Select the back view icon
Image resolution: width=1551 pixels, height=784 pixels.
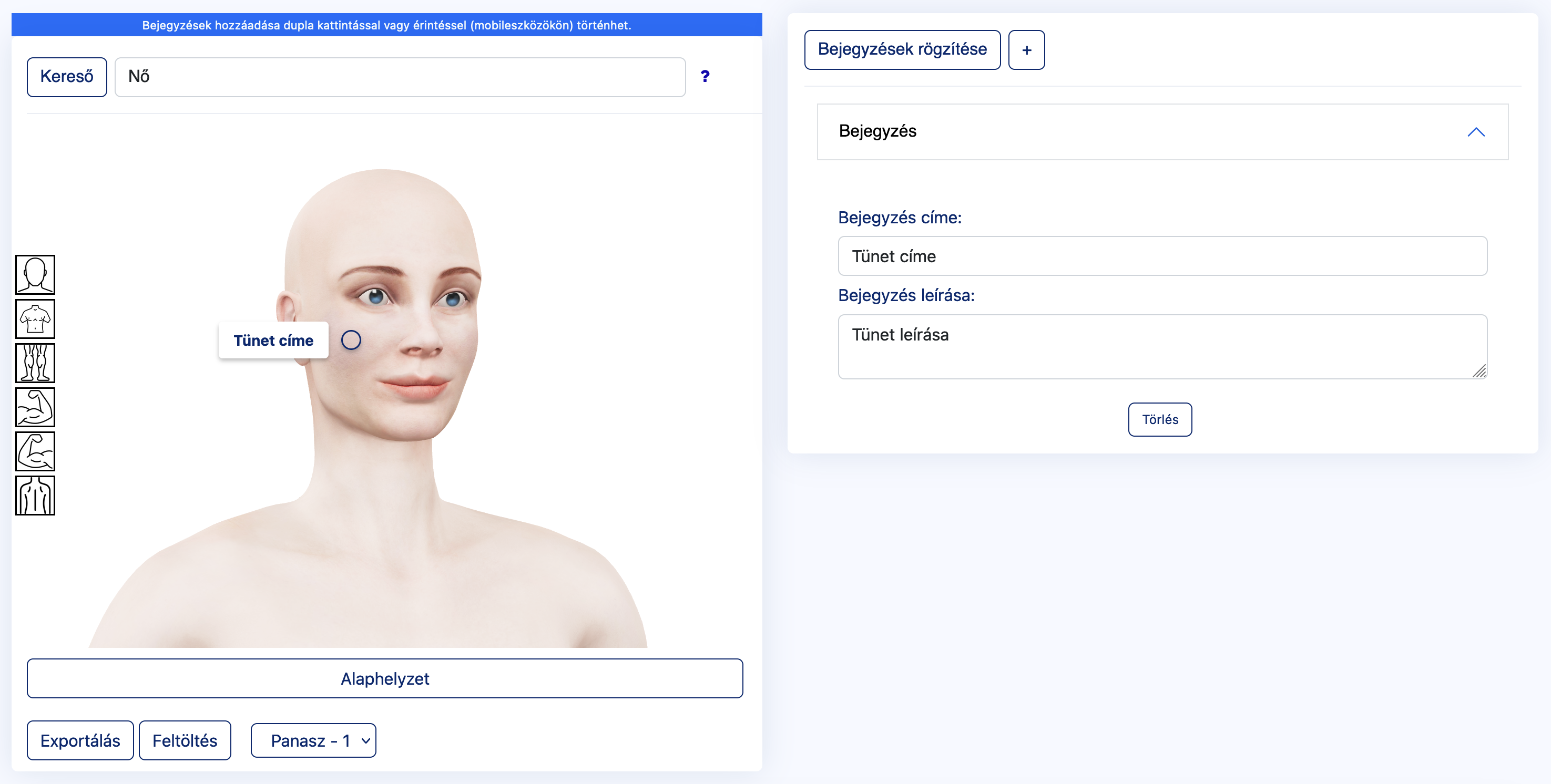click(35, 496)
